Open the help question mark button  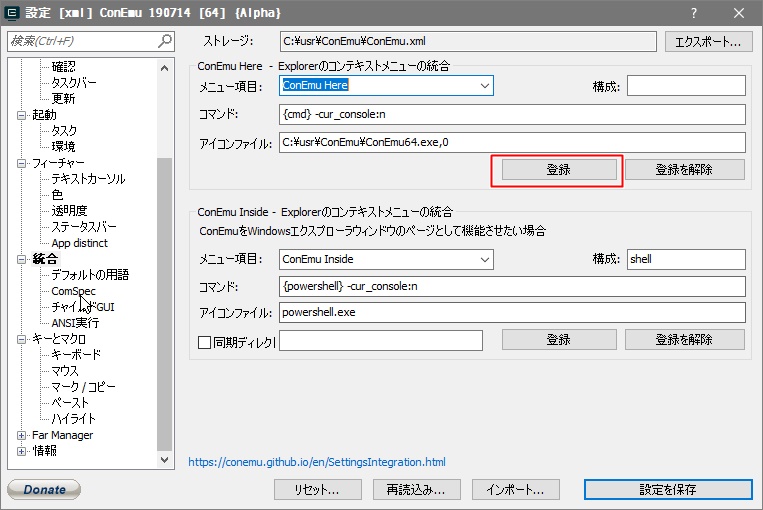click(x=694, y=13)
